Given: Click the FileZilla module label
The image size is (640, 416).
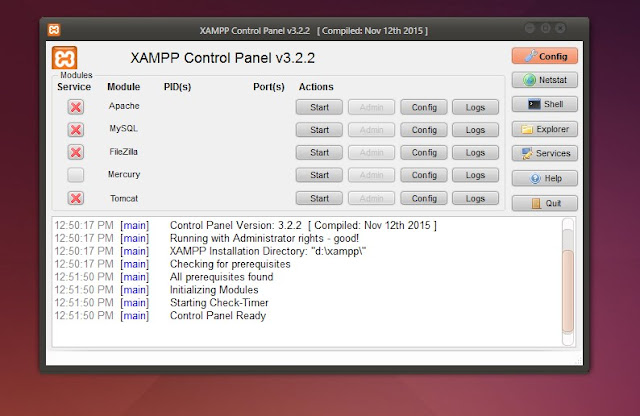Looking at the screenshot, I should point(123,152).
